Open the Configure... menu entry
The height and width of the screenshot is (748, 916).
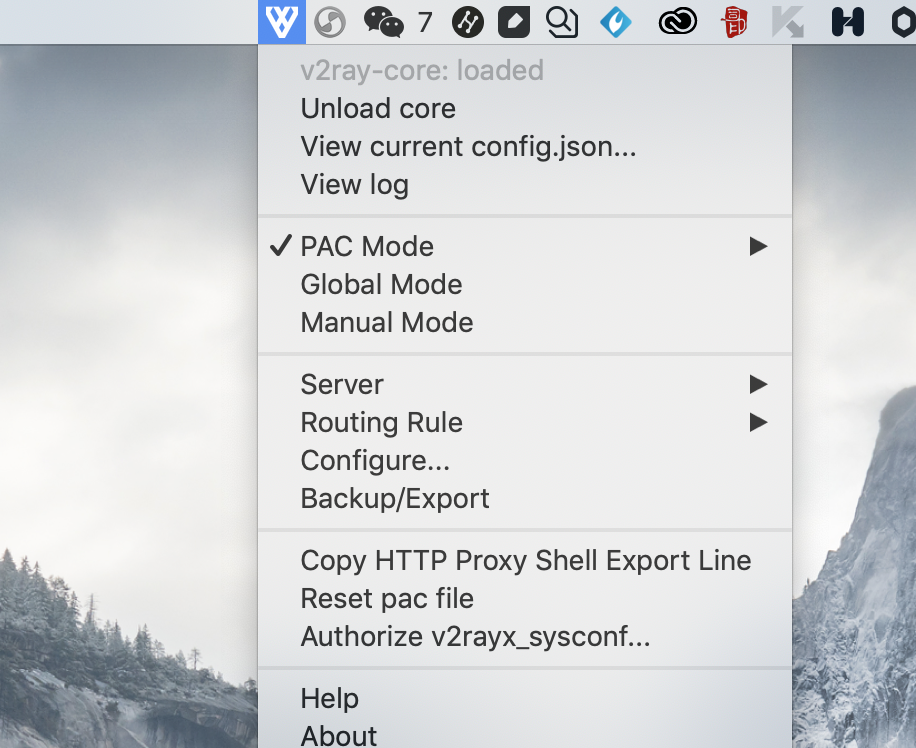tap(375, 460)
